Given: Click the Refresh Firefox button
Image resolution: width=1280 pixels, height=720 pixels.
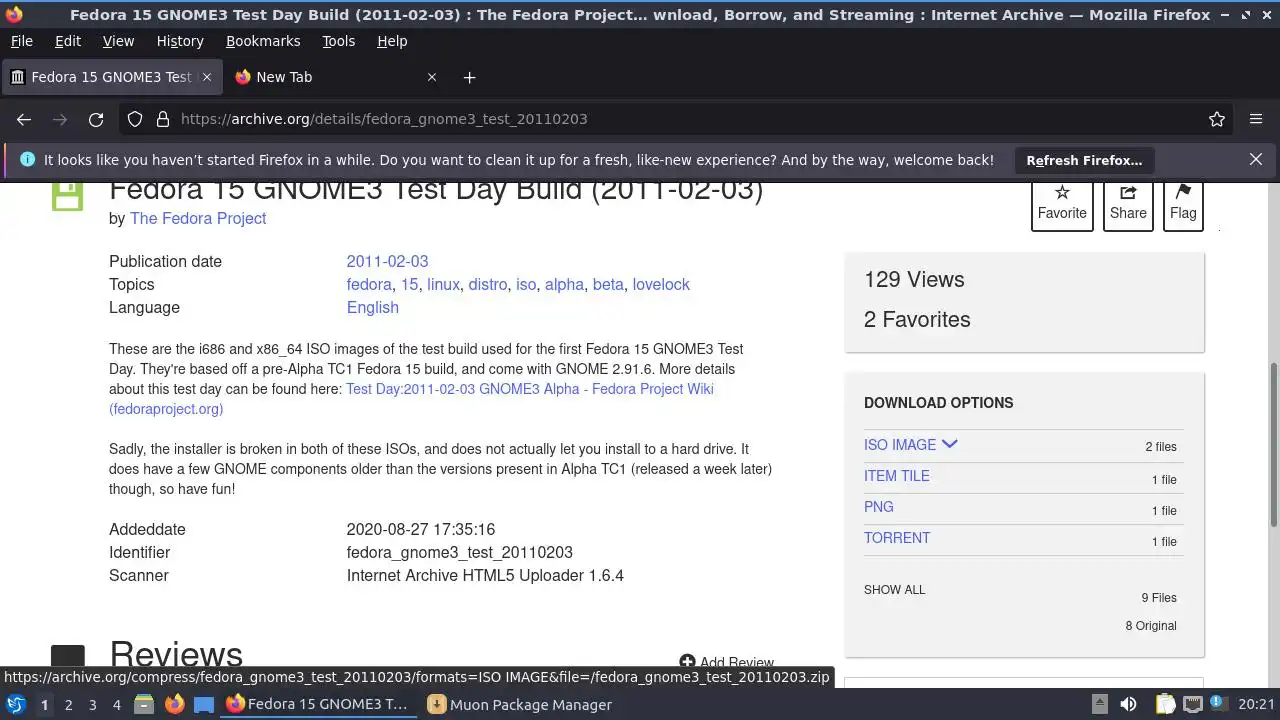Looking at the screenshot, I should point(1084,160).
